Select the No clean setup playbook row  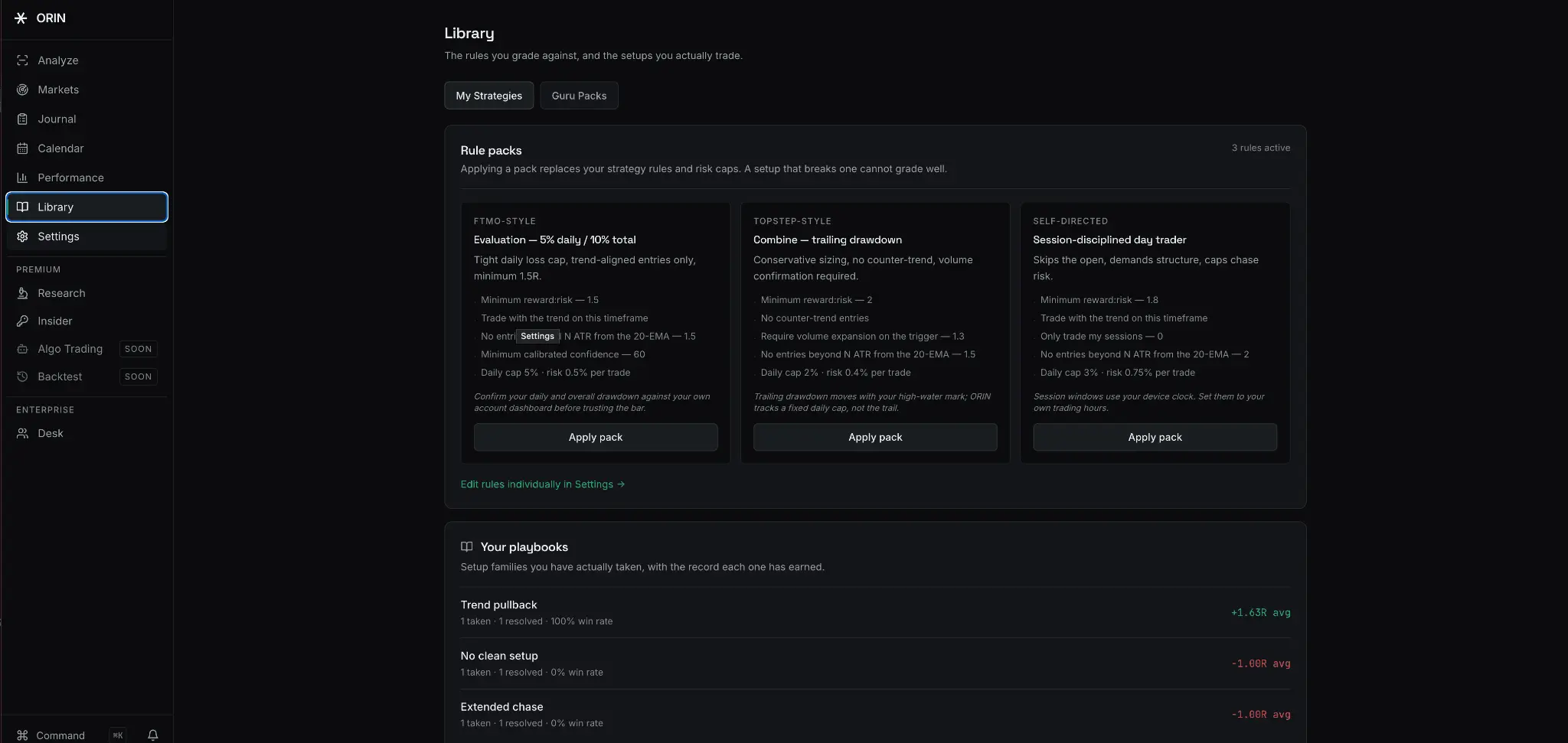click(875, 663)
